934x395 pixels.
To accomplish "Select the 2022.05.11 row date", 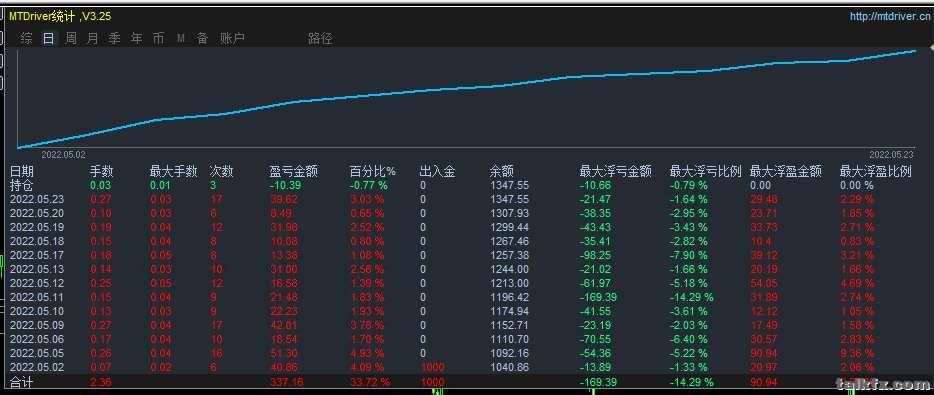I will pos(37,297).
